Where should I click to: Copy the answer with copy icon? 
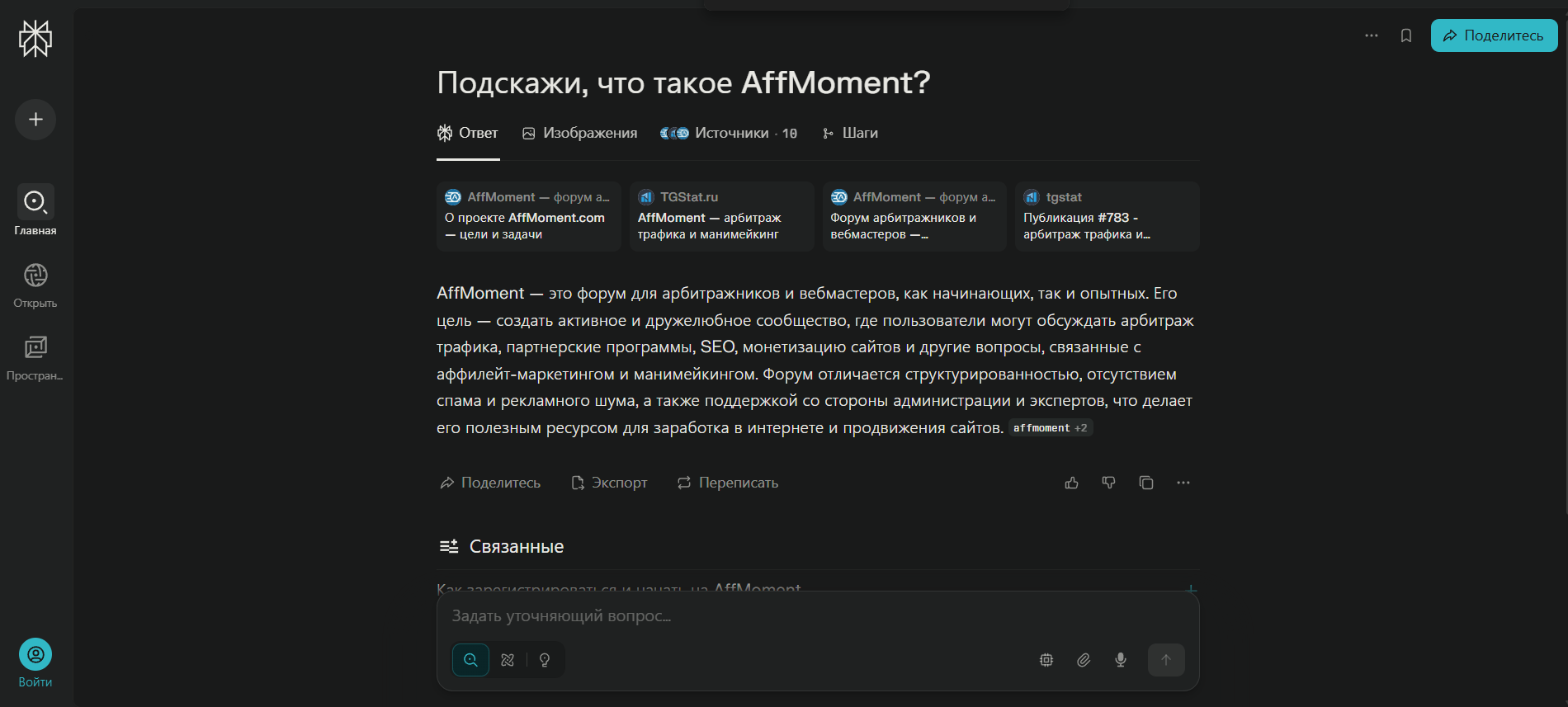point(1146,483)
